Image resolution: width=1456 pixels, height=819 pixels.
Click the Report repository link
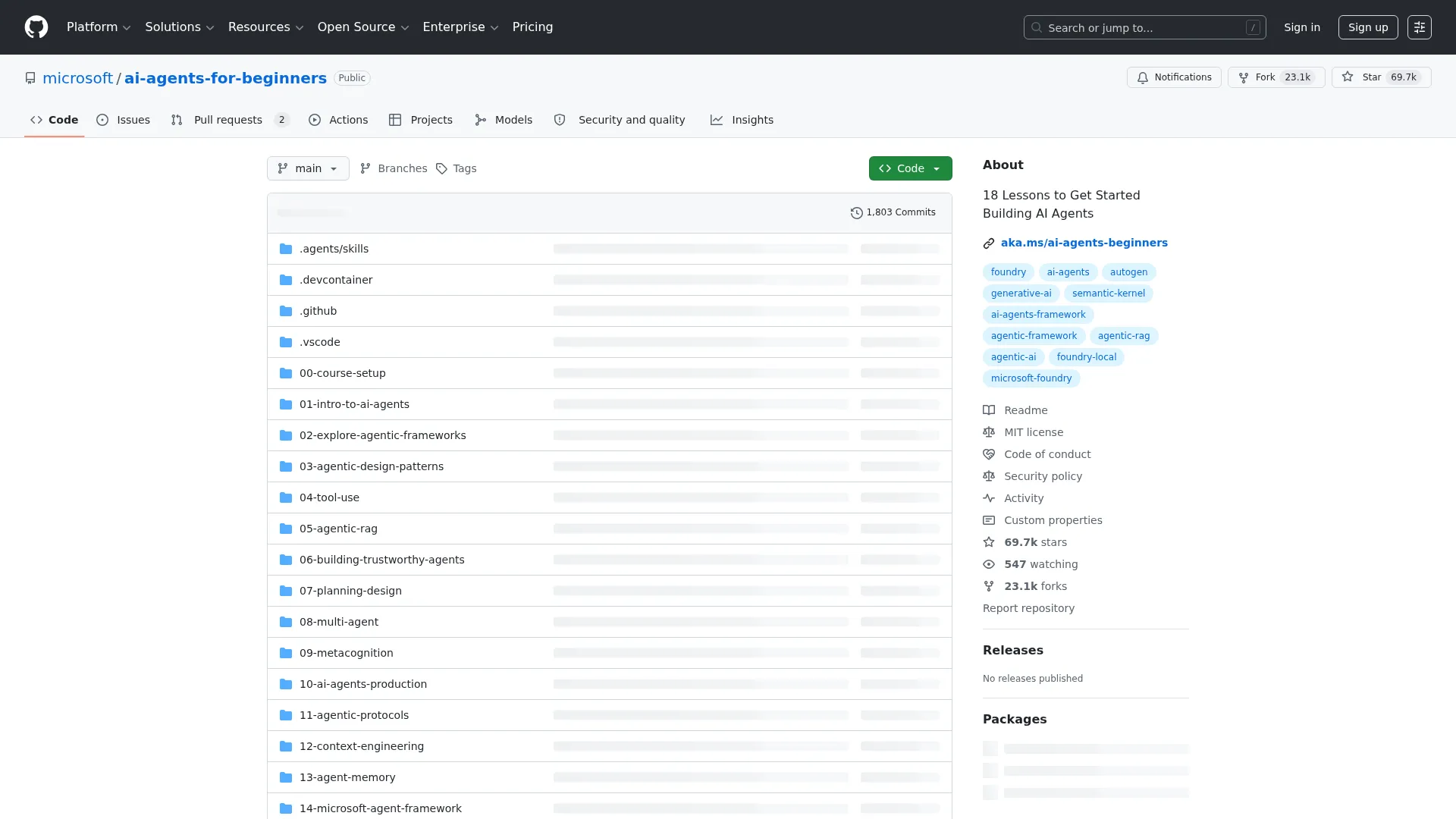click(1028, 608)
